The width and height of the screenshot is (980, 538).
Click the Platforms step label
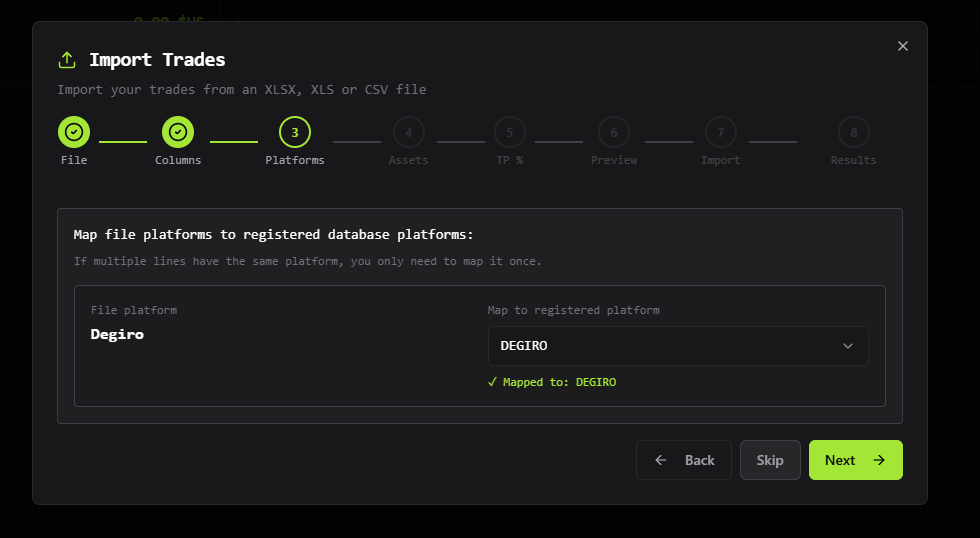click(295, 160)
